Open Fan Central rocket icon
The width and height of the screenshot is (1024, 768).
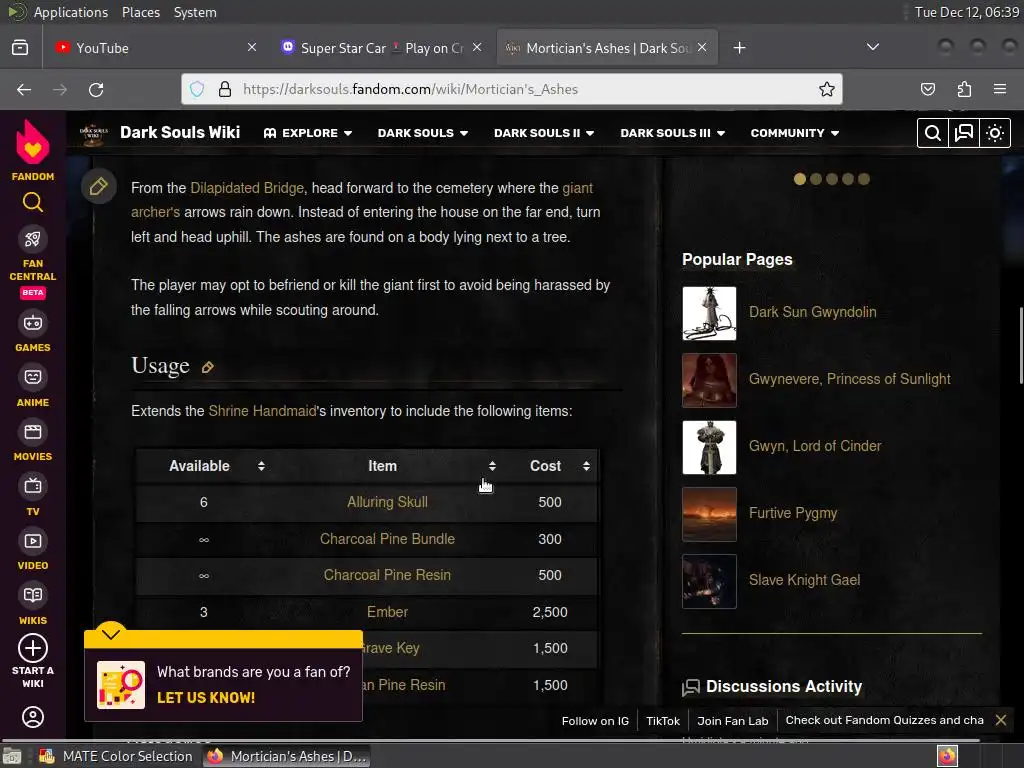(33, 239)
